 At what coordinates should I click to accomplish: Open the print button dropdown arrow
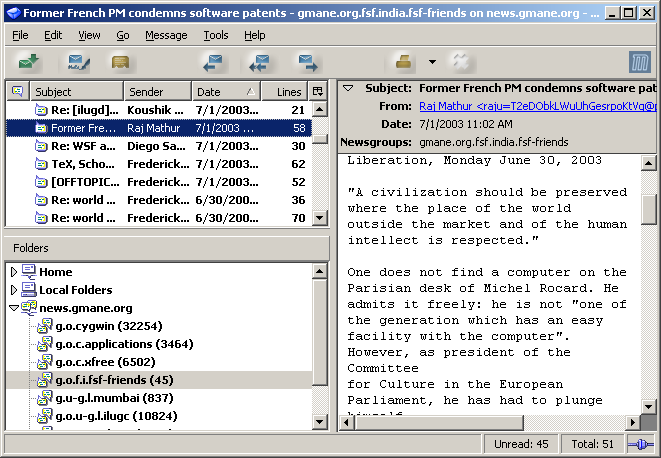point(432,63)
